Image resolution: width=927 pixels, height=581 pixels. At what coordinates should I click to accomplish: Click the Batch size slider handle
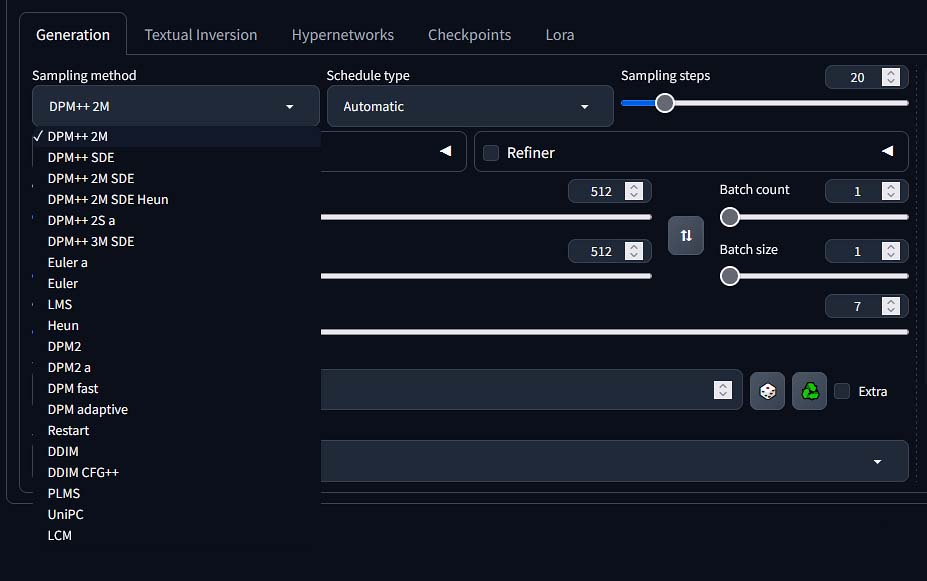click(730, 275)
